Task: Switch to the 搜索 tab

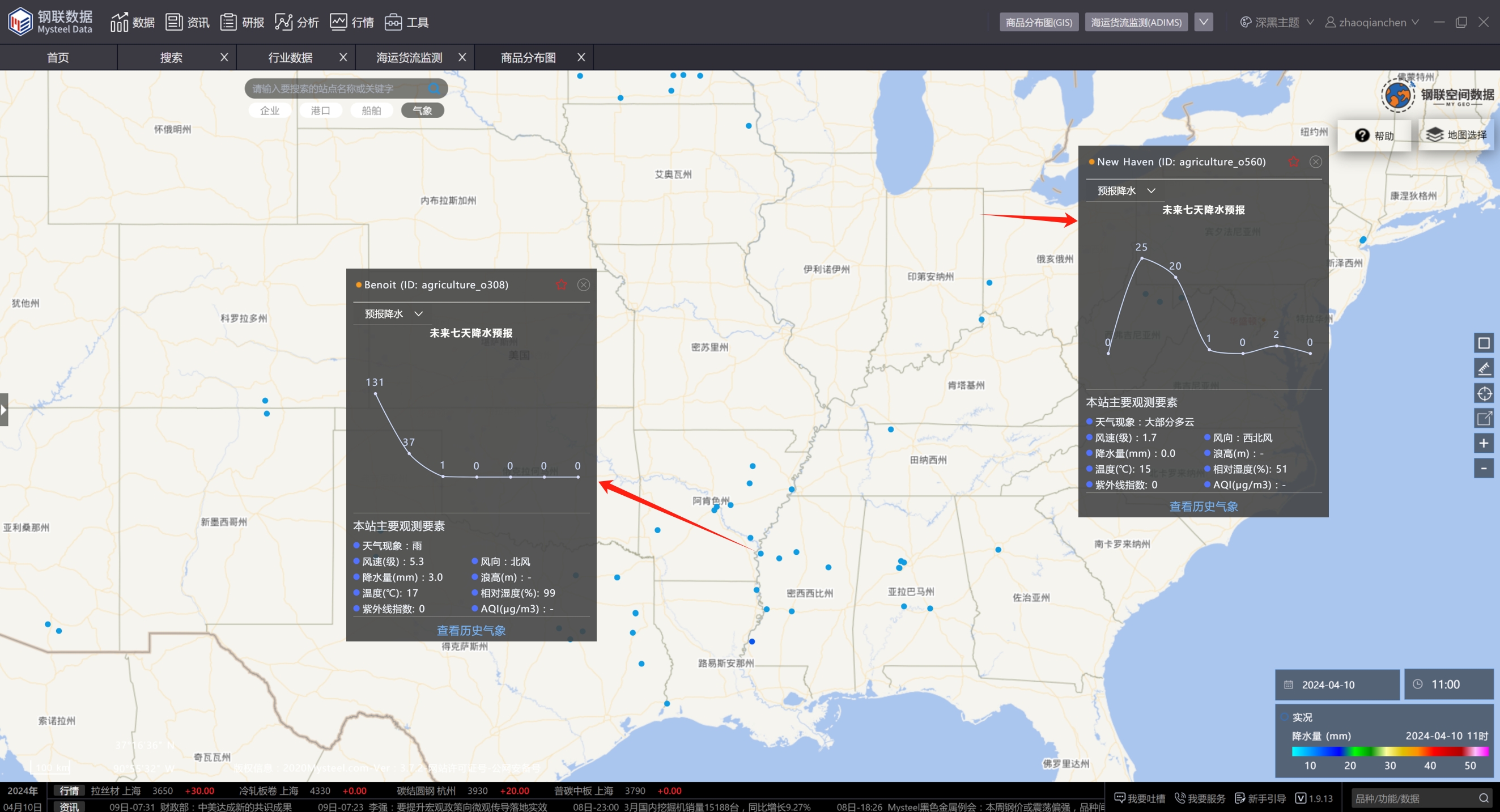Action: [171, 57]
